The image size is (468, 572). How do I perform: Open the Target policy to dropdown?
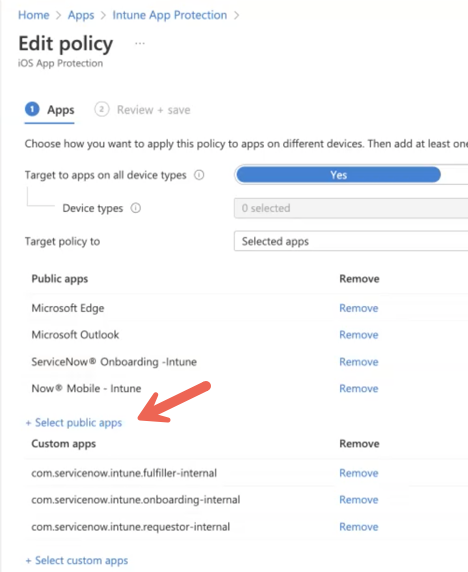(x=351, y=241)
